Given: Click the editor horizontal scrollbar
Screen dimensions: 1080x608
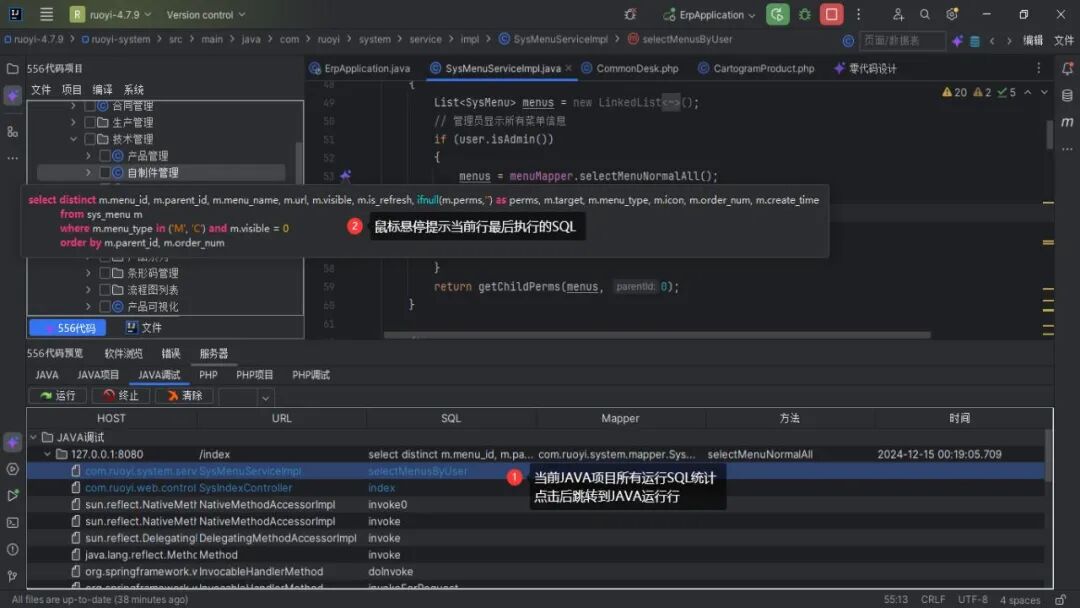Looking at the screenshot, I should (x=657, y=335).
